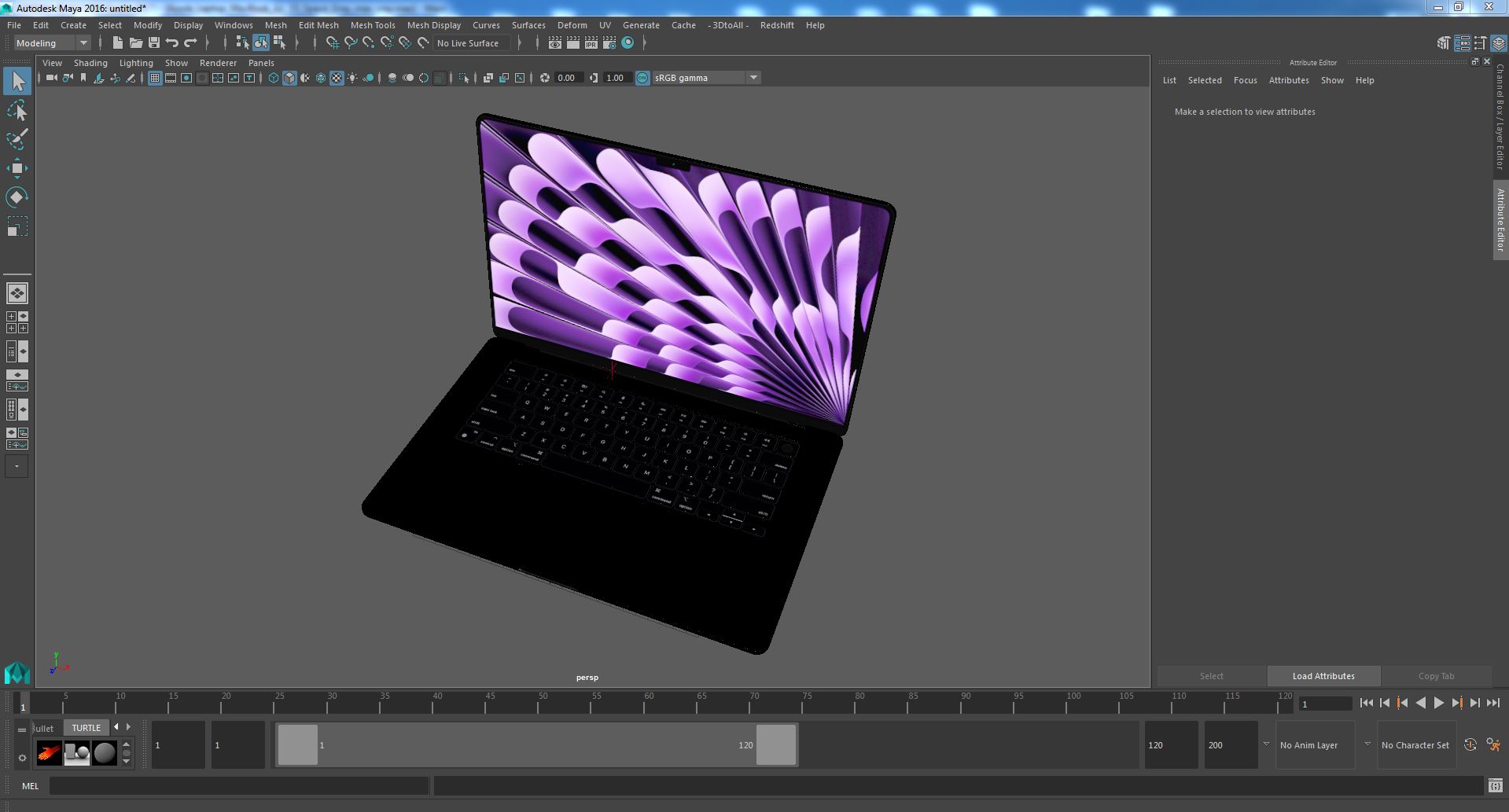This screenshot has width=1509, height=812.
Task: Click Select by hierarchy mode icon
Action: coord(242,43)
